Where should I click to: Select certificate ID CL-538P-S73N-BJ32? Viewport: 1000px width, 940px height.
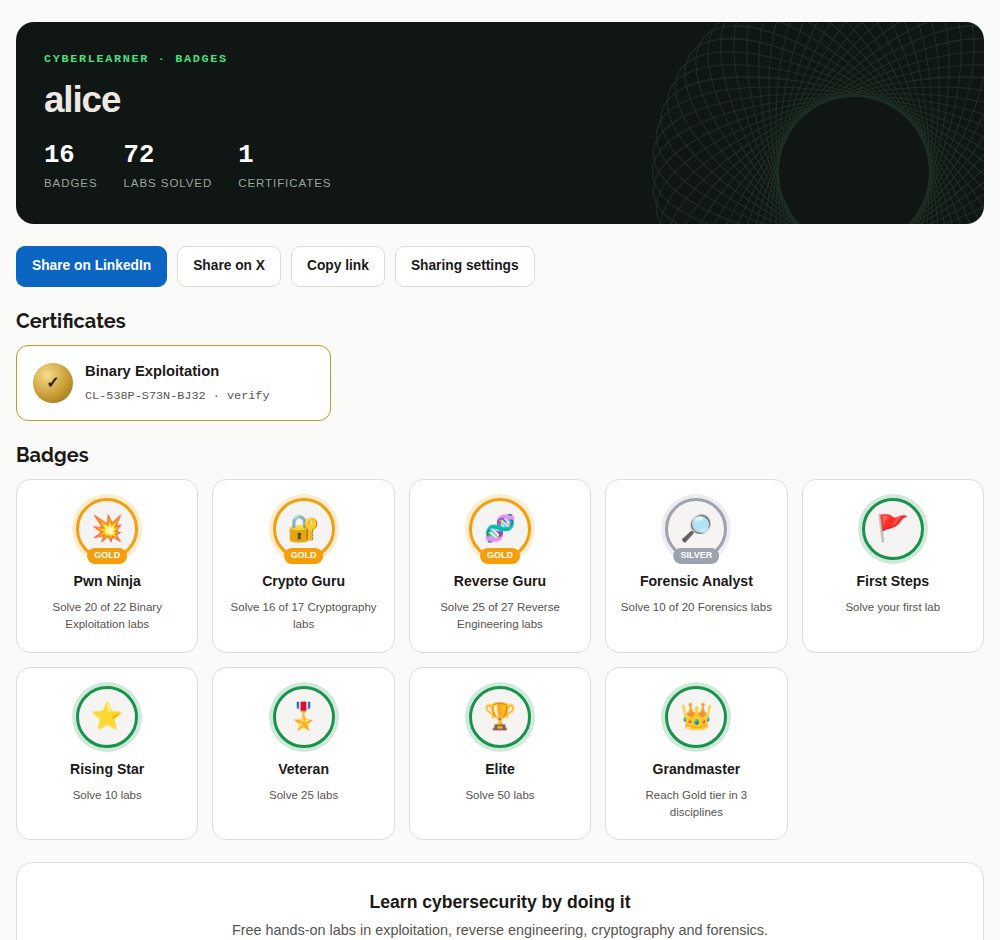(145, 395)
